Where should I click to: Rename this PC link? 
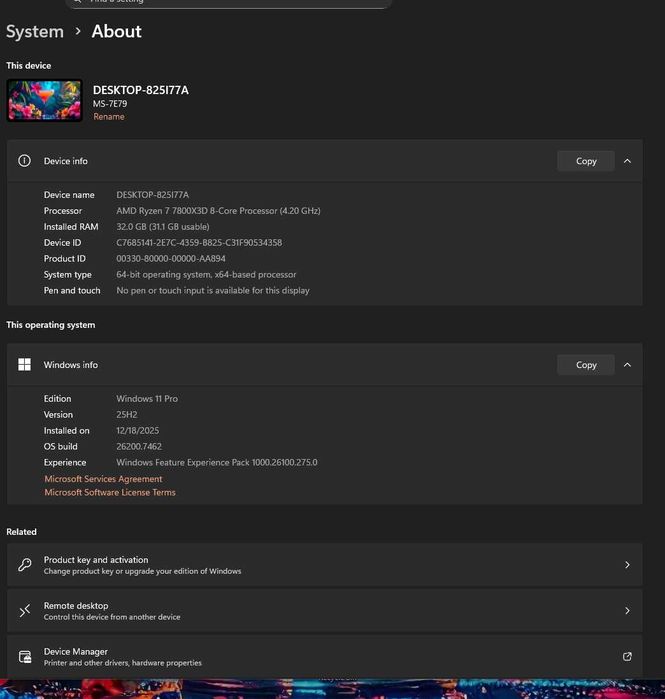tap(109, 117)
